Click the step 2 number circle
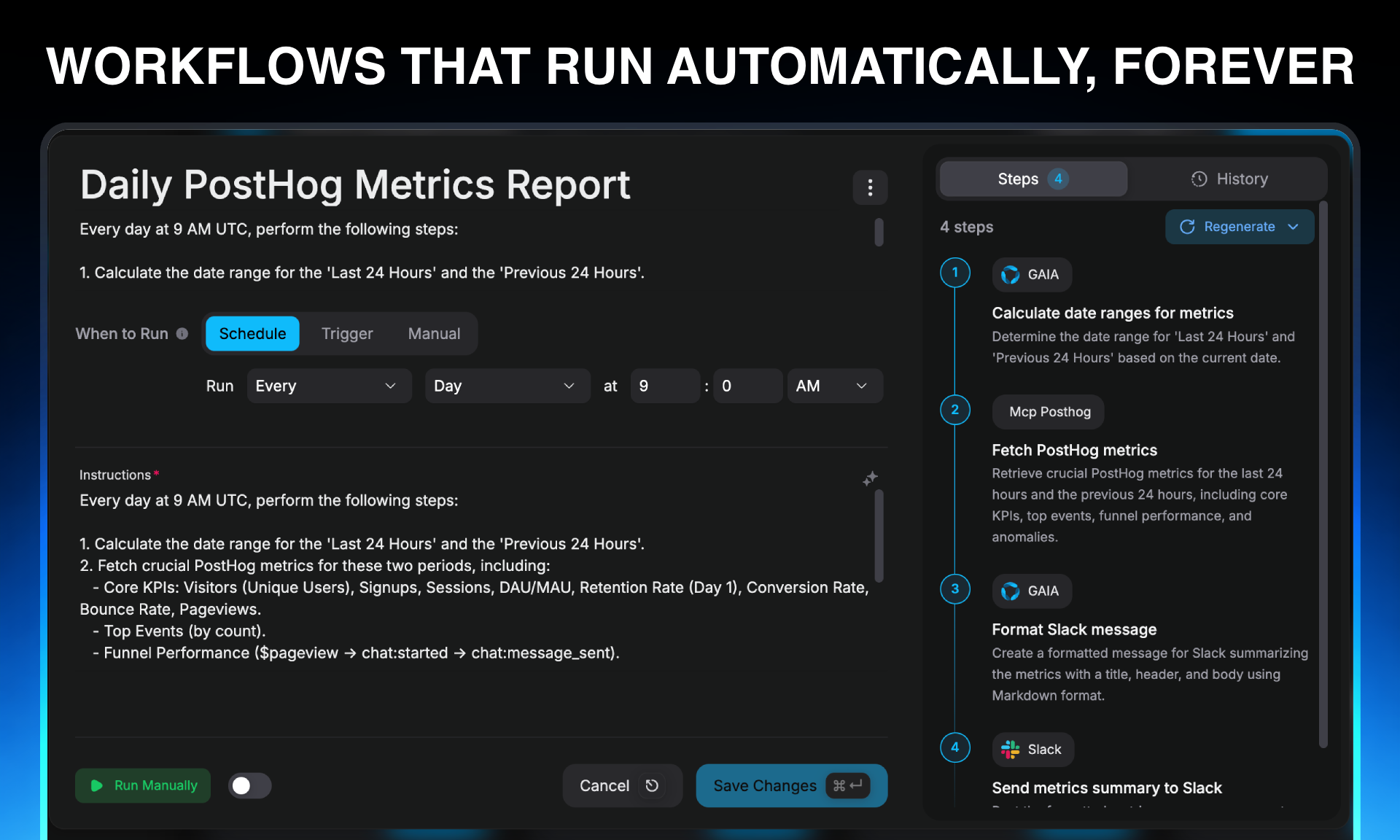This screenshot has height=840, width=1400. click(x=954, y=410)
